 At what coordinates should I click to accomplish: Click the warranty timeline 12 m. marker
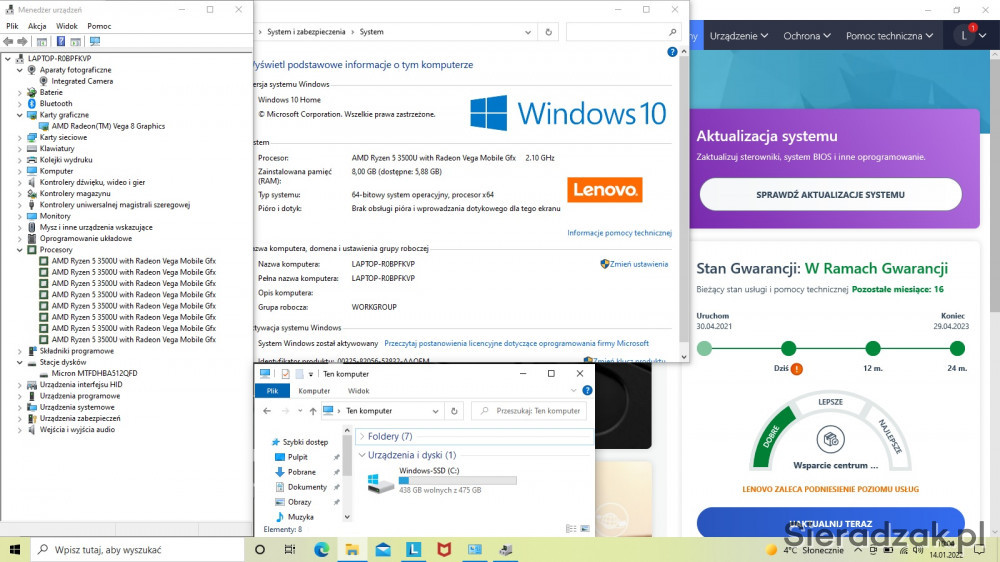[x=873, y=349]
